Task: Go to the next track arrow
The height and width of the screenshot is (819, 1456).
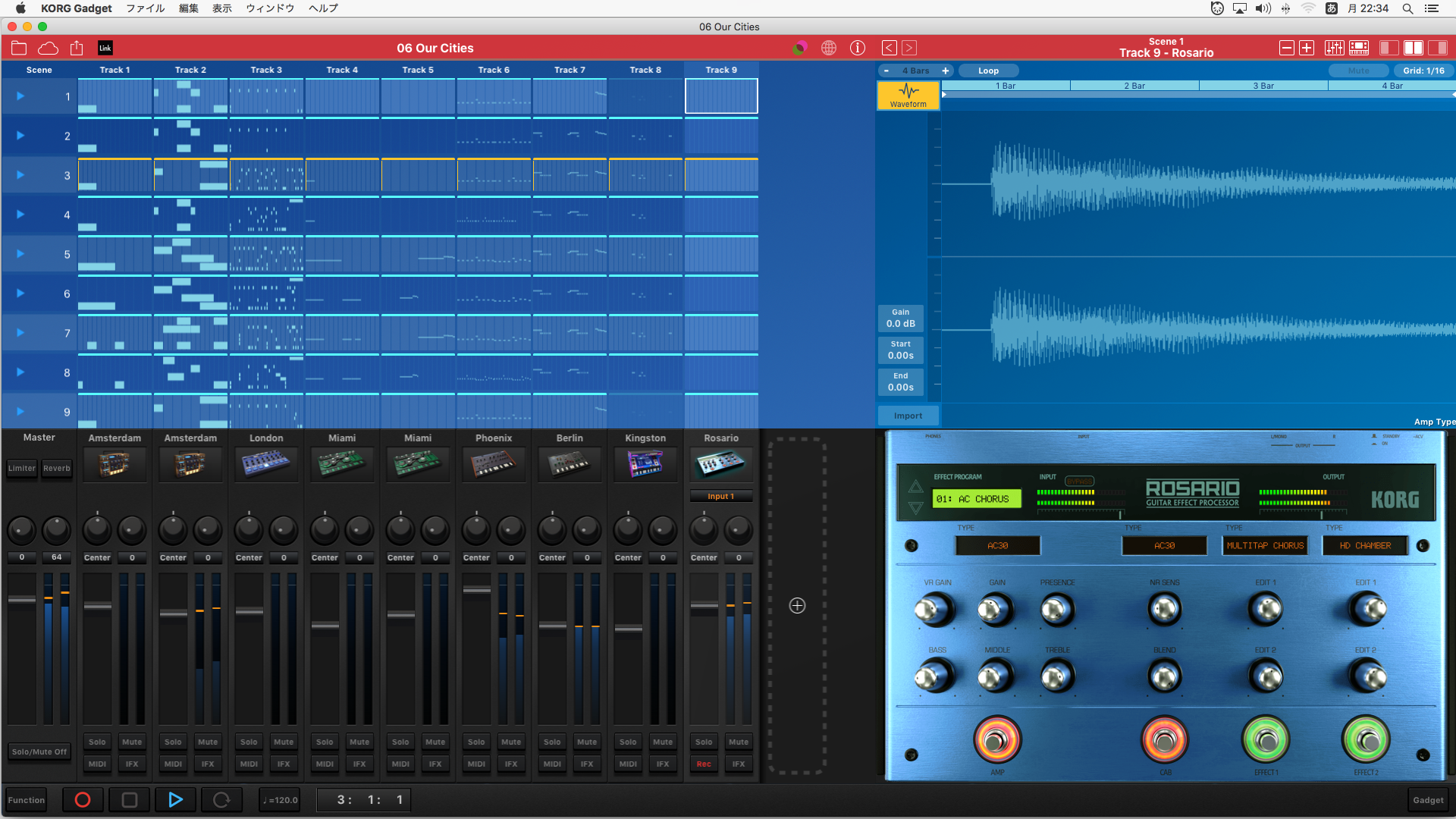Action: point(909,48)
